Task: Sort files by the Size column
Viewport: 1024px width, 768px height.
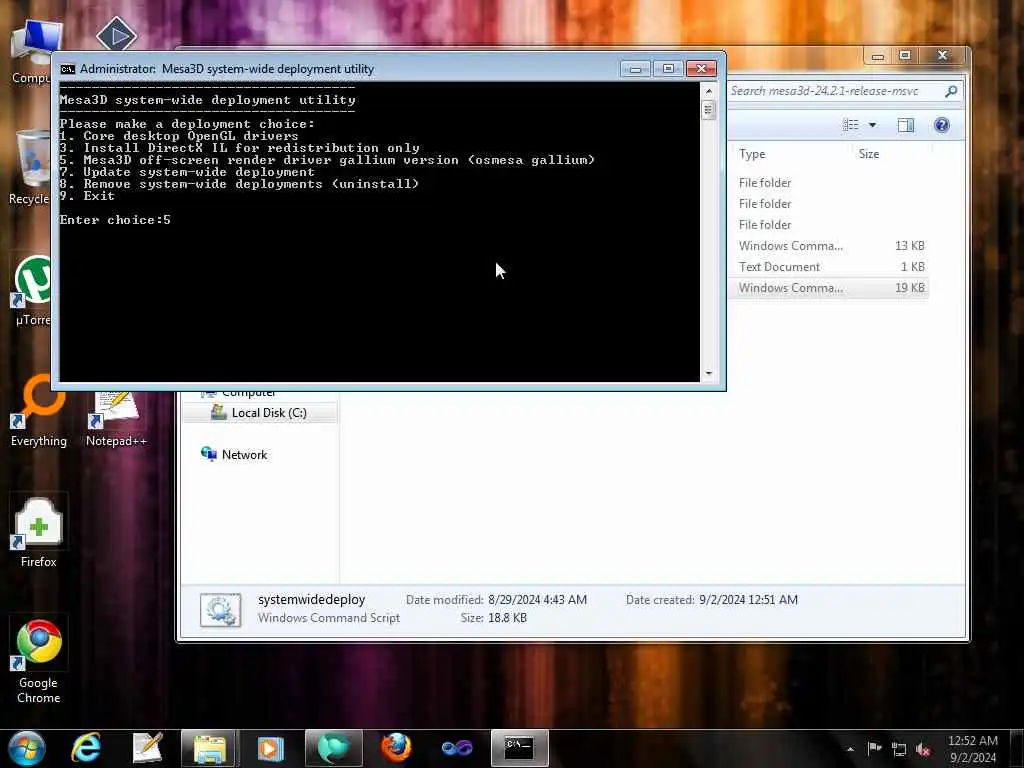Action: pos(869,154)
